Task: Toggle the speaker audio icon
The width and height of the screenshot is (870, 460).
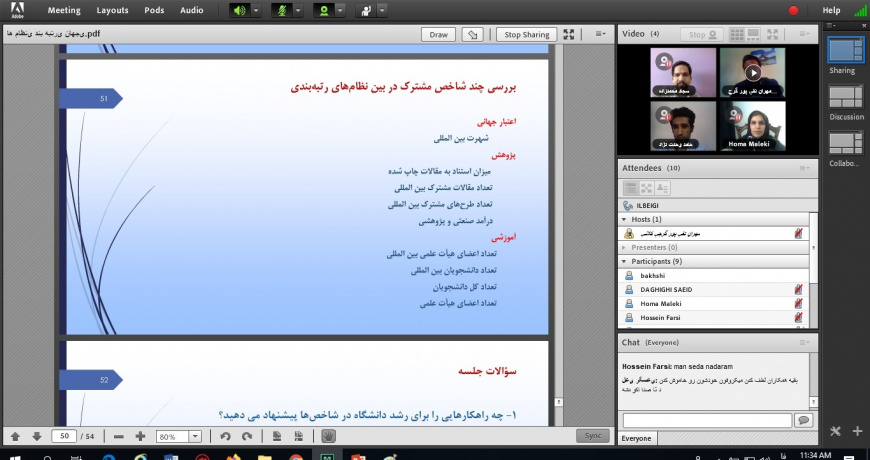Action: (x=240, y=11)
